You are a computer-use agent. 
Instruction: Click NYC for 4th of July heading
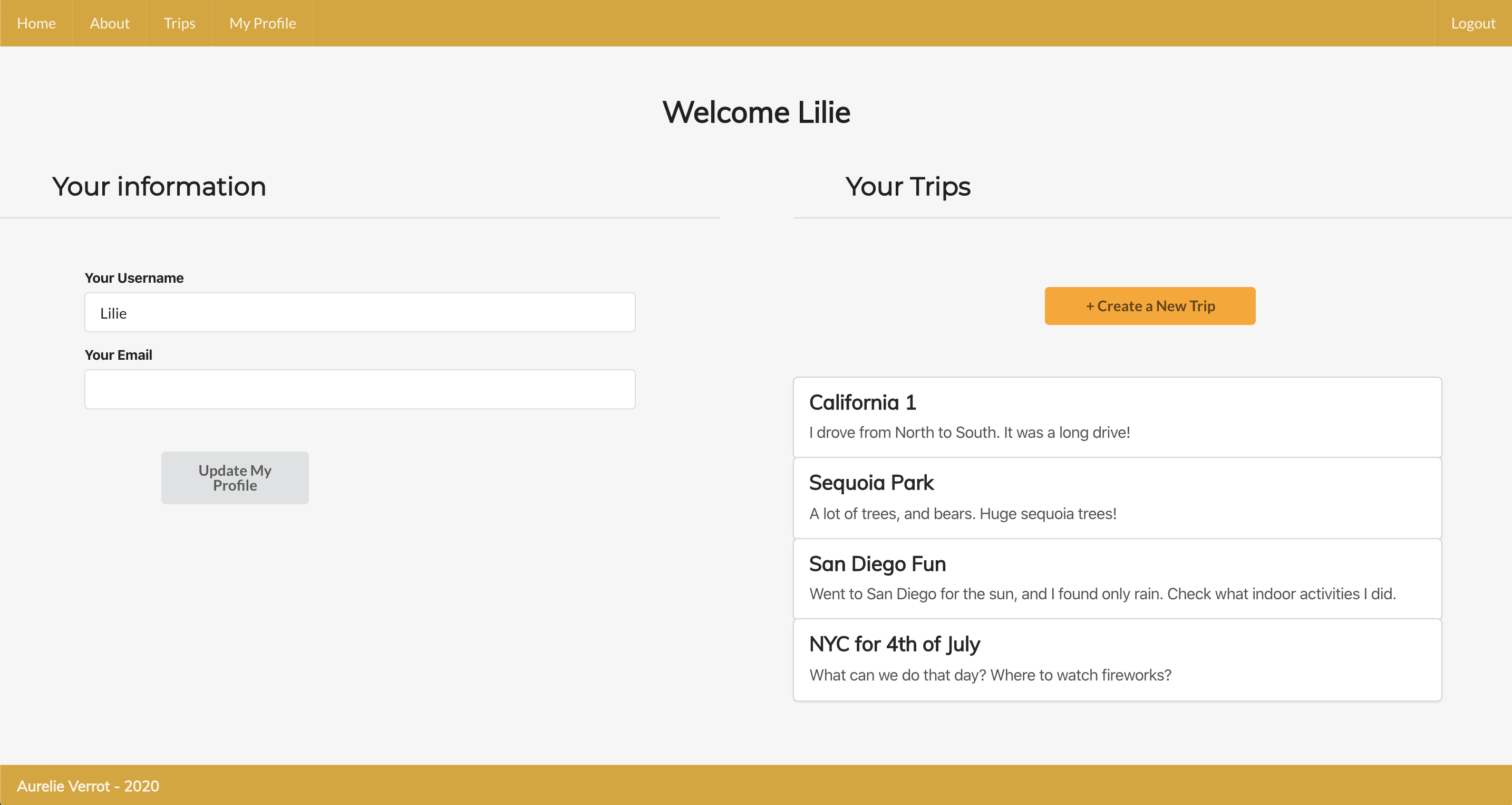click(894, 644)
